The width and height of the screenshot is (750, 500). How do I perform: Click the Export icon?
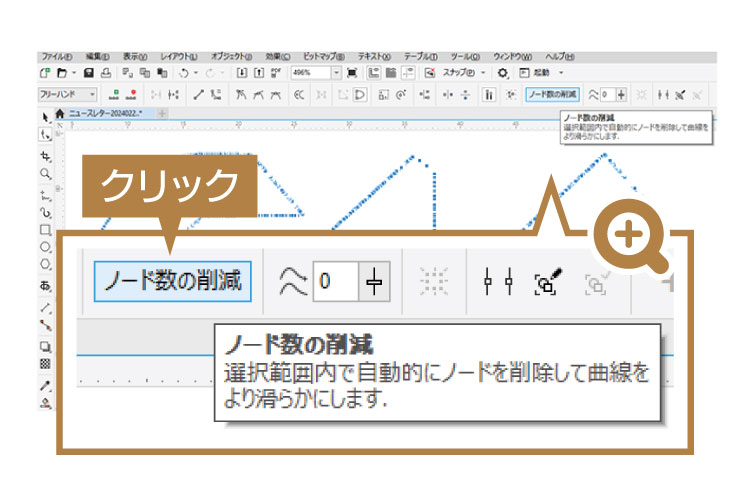coord(259,73)
